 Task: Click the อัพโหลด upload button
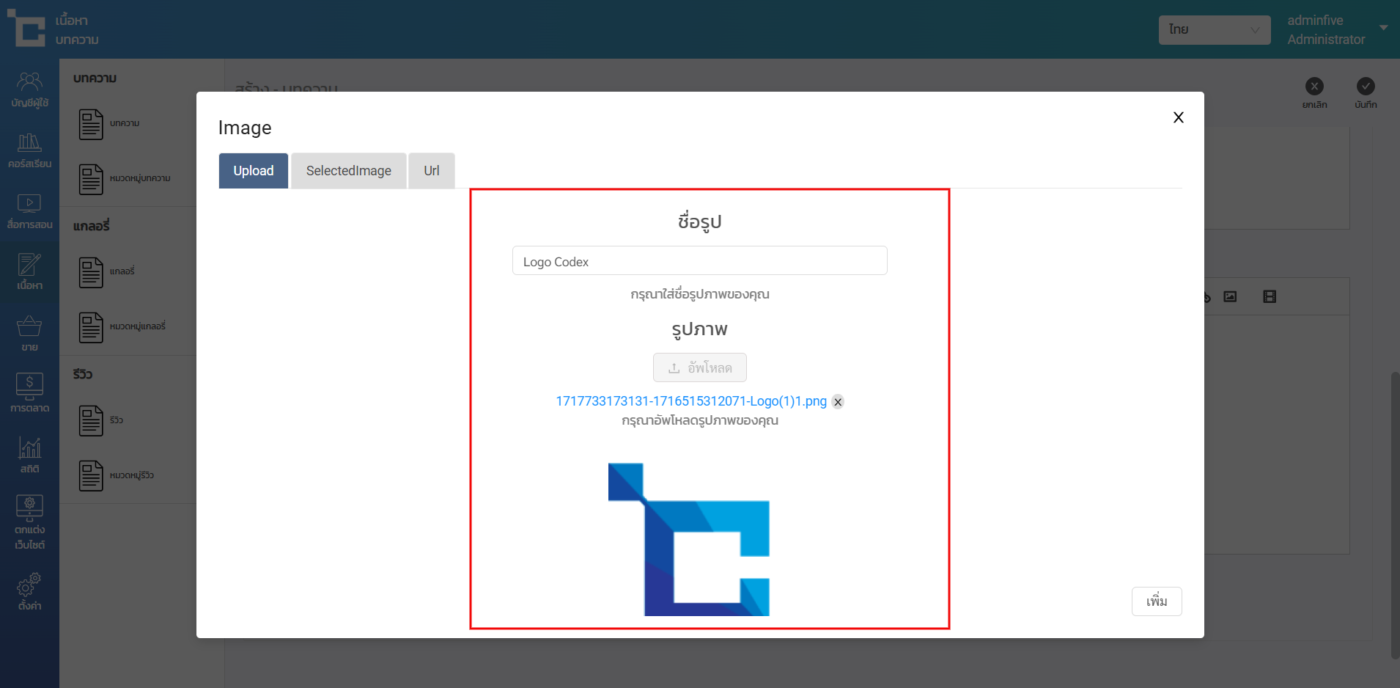(x=700, y=367)
